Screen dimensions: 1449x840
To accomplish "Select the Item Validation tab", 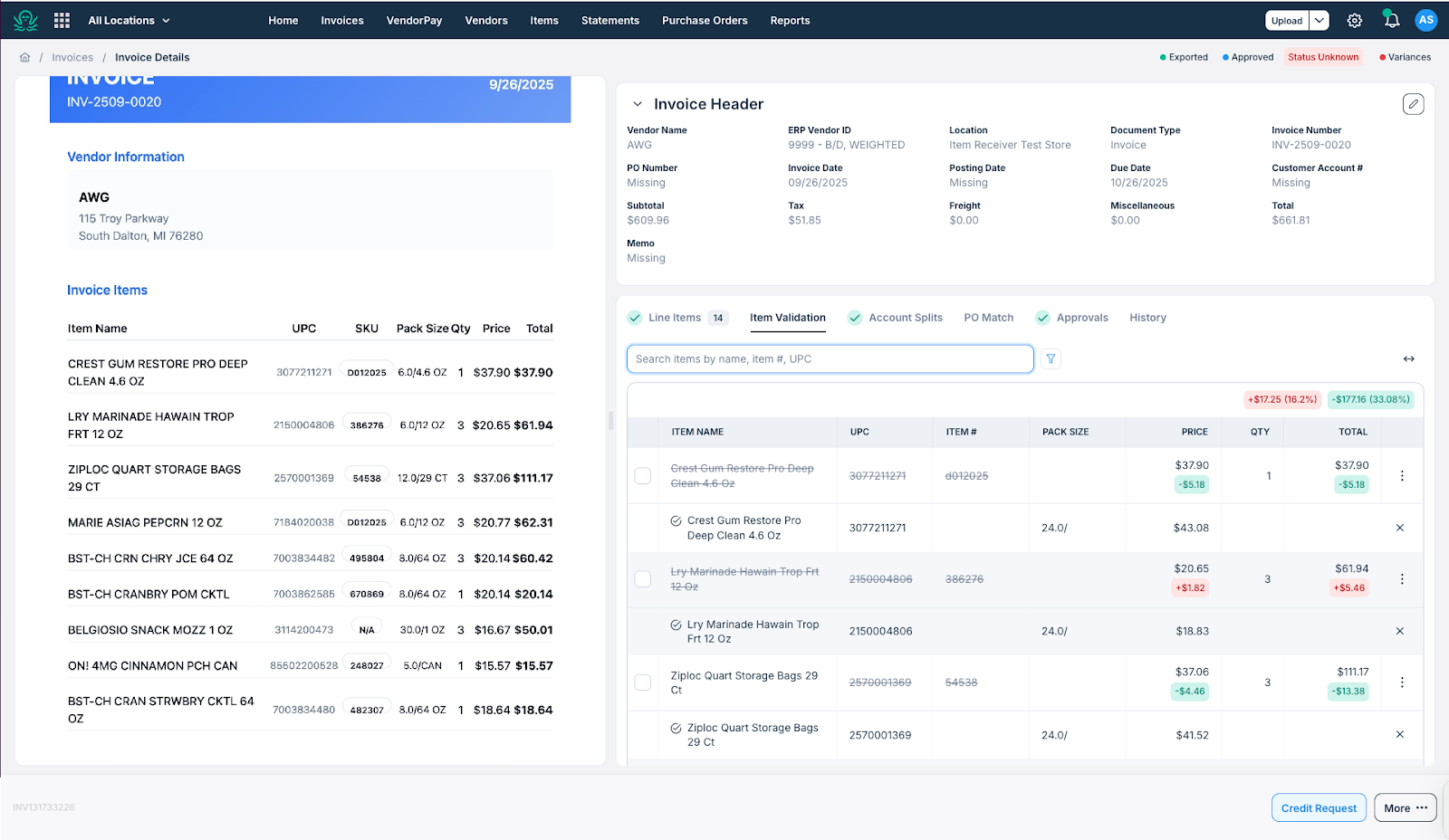I will coord(788,318).
